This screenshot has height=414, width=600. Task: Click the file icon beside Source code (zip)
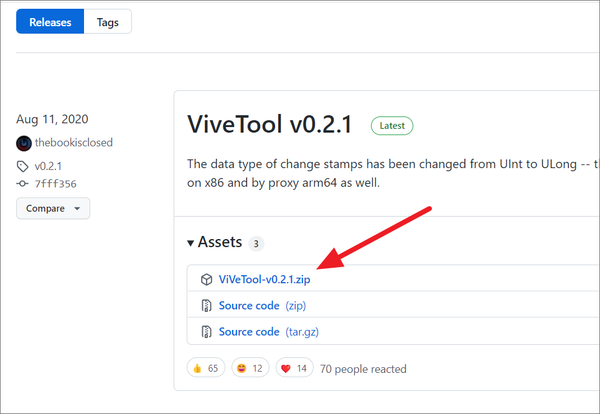pos(205,304)
